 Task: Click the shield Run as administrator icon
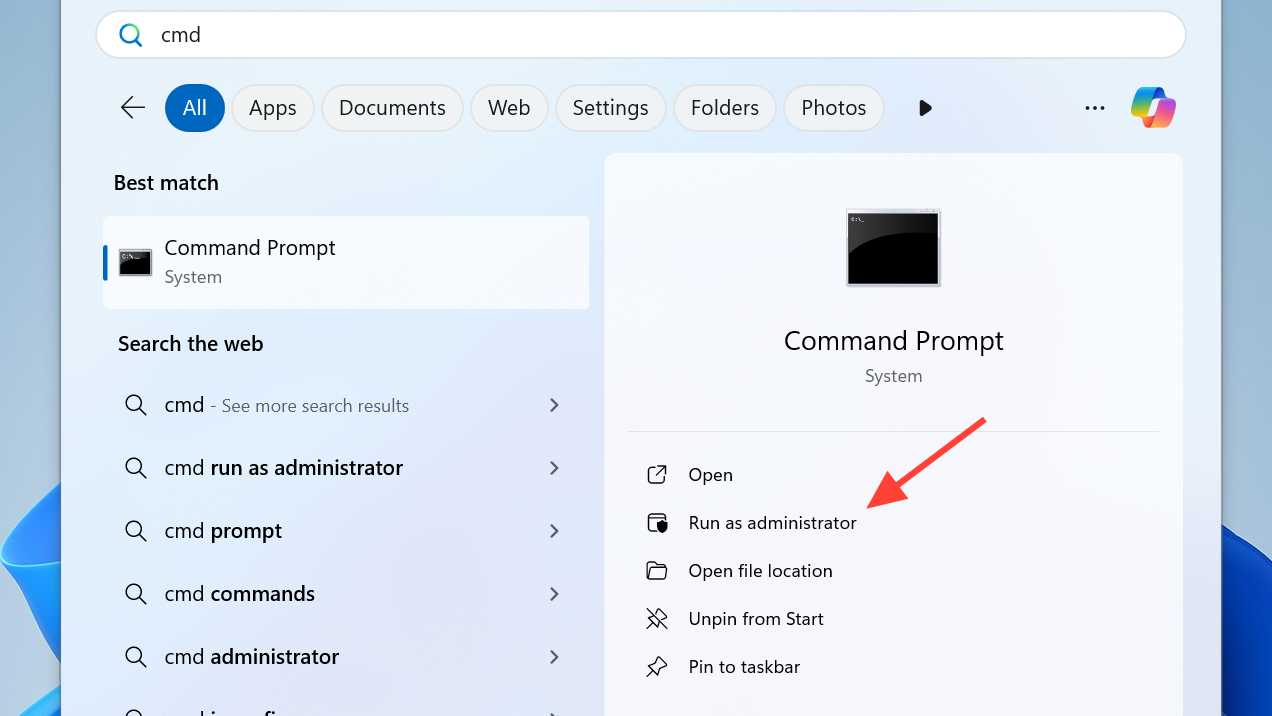pyautogui.click(x=657, y=523)
